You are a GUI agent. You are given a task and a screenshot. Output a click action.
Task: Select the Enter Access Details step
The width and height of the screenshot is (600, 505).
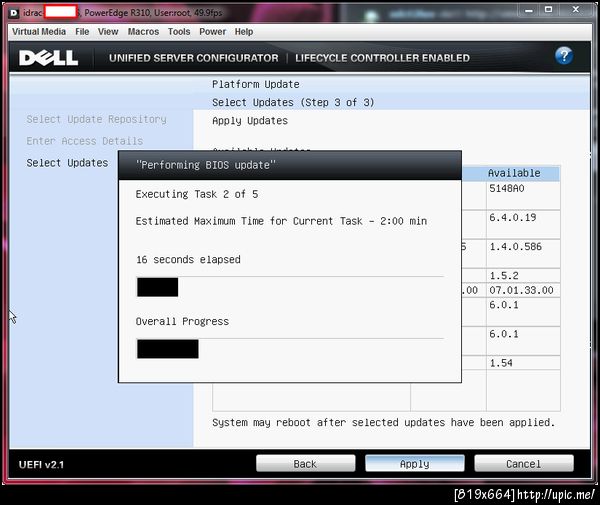(85, 141)
